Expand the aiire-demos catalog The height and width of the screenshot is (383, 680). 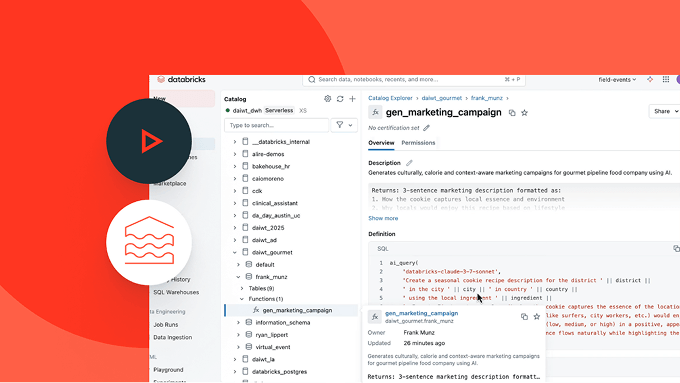[x=235, y=154]
